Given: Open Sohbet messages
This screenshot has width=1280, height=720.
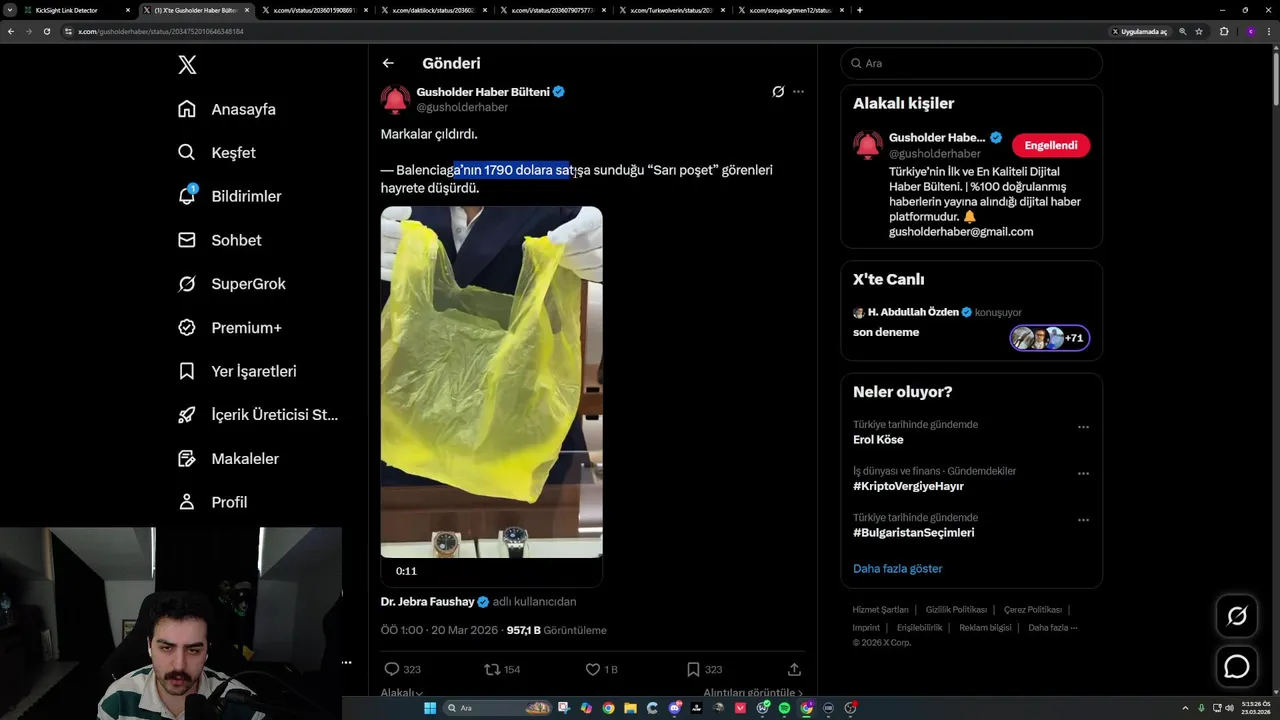Looking at the screenshot, I should [x=219, y=240].
